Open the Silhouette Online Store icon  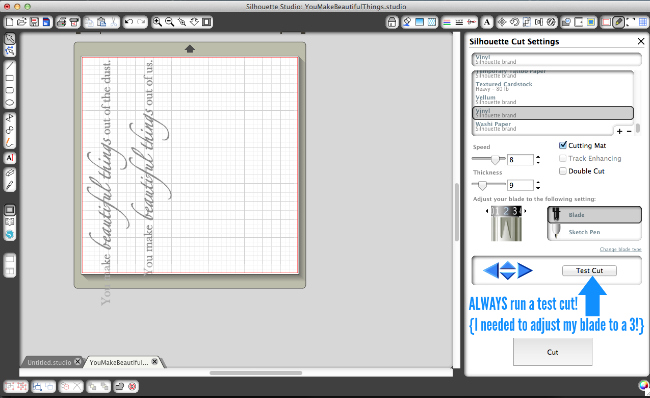(10, 235)
